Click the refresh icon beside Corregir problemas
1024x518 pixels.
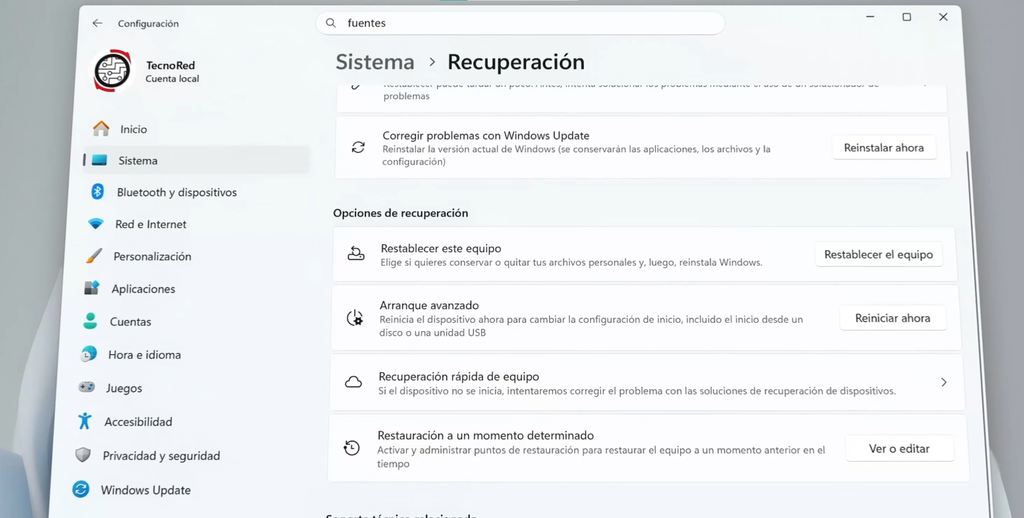(358, 147)
